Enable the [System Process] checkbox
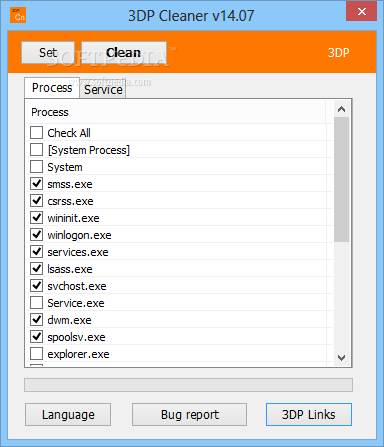The height and width of the screenshot is (447, 384). pos(36,149)
